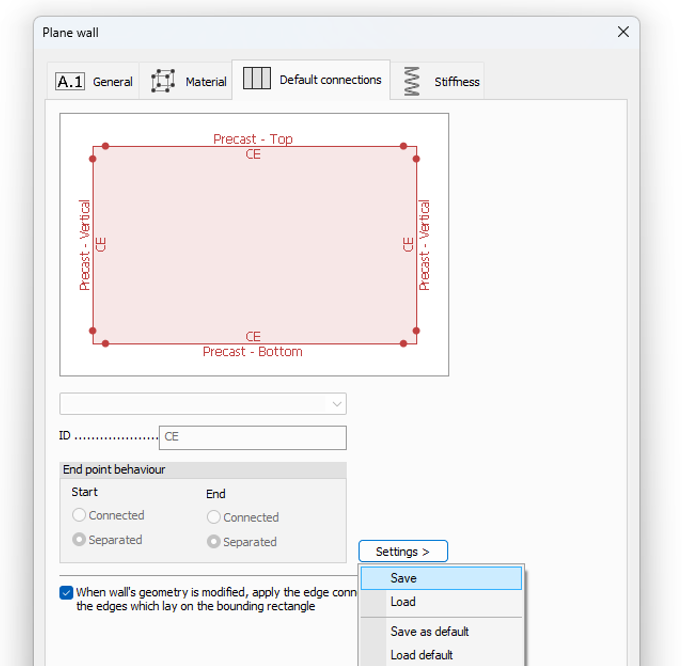Select the Precast - Bottom edge label
This screenshot has height=666, width=682.
252,351
